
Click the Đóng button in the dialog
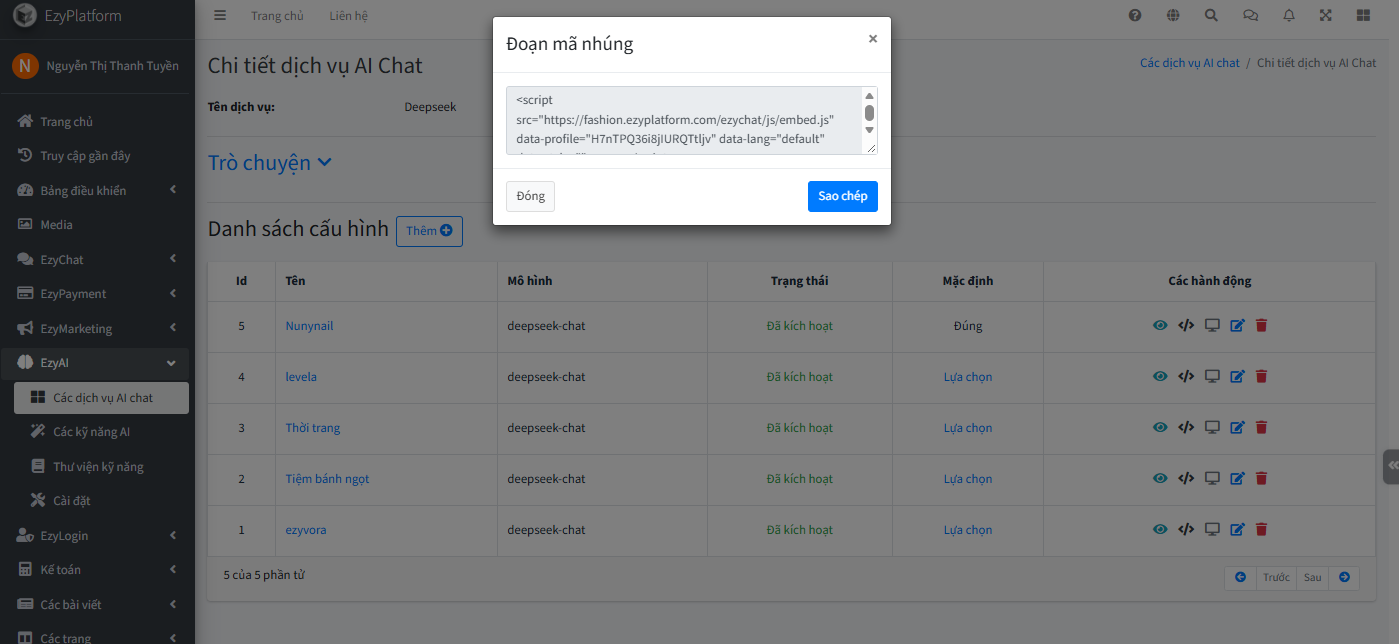pos(530,196)
